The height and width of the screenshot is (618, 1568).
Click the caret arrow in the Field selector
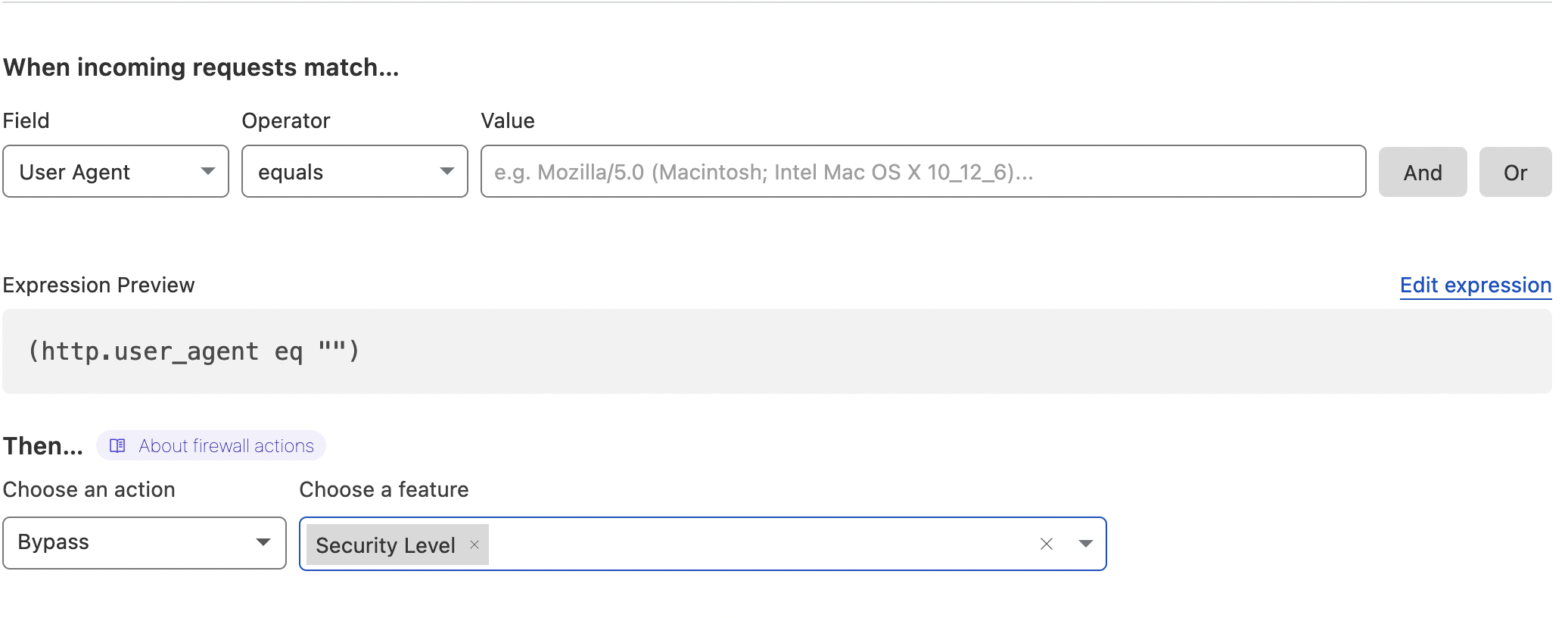[x=207, y=172]
